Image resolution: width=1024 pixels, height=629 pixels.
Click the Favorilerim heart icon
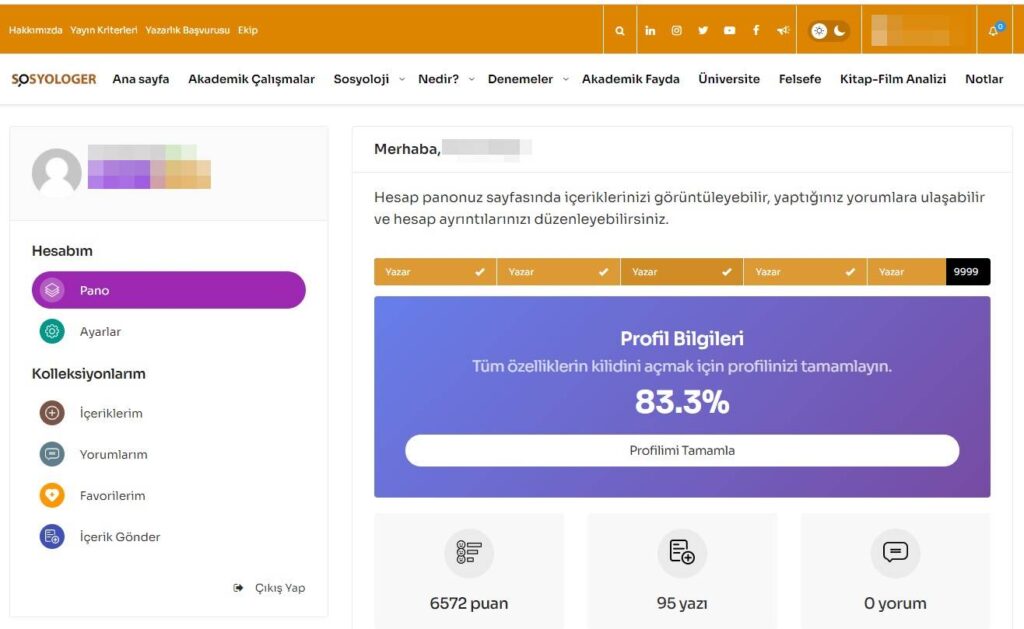[x=52, y=495]
